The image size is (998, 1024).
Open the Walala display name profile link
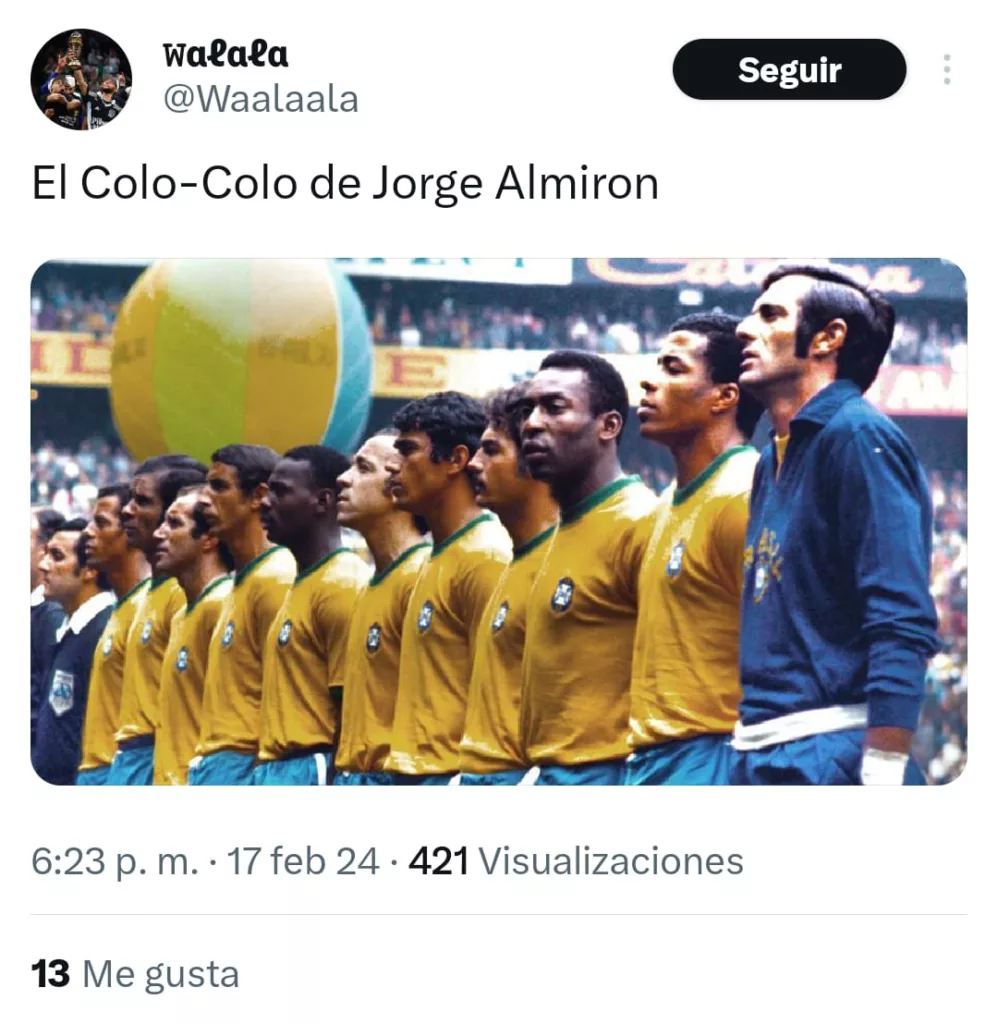[225, 54]
